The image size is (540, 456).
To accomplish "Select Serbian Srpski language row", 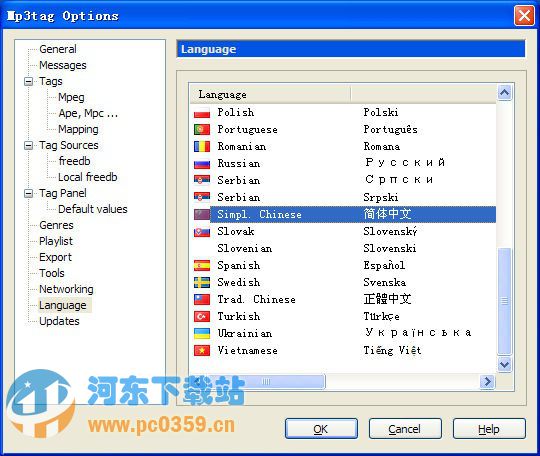I will [x=343, y=197].
